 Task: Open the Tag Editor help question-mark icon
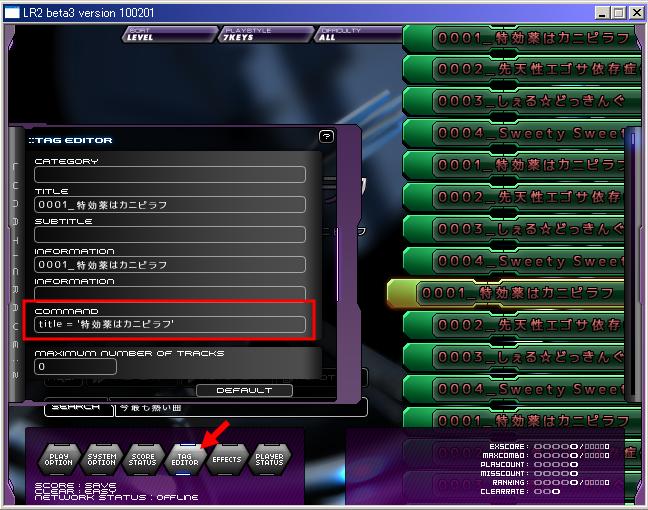326,136
